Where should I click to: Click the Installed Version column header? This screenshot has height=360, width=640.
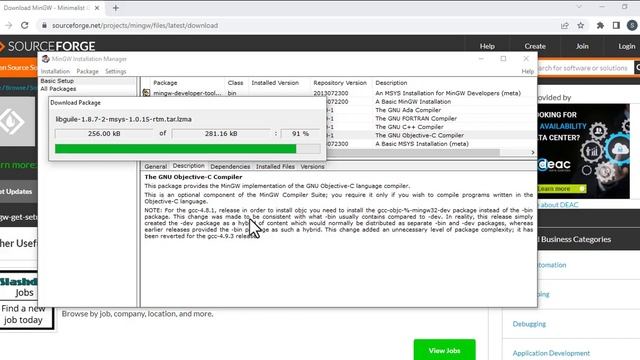[x=275, y=83]
